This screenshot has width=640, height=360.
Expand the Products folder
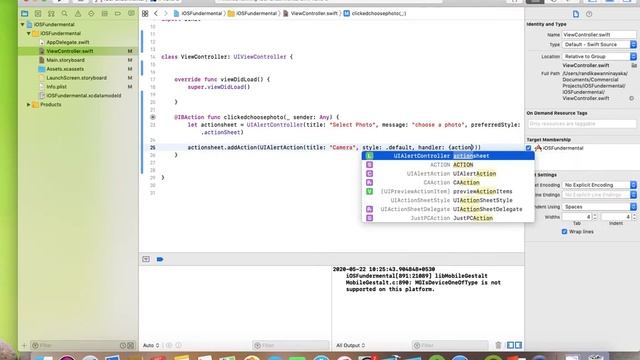pyautogui.click(x=29, y=104)
